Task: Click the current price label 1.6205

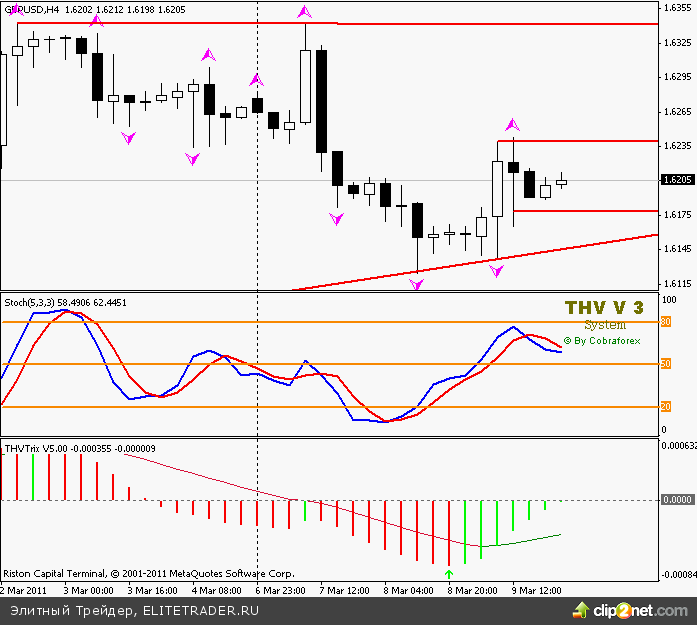Action: click(x=677, y=180)
